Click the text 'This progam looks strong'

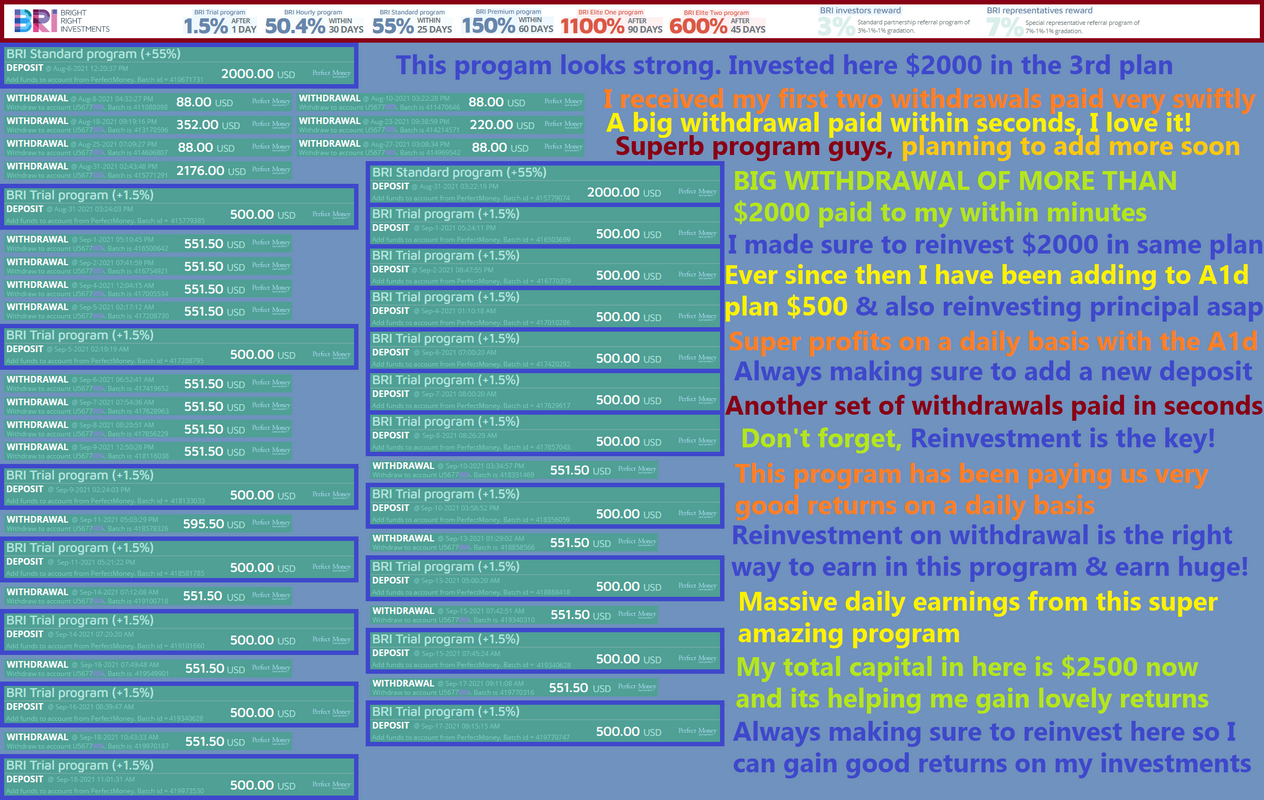coord(557,66)
